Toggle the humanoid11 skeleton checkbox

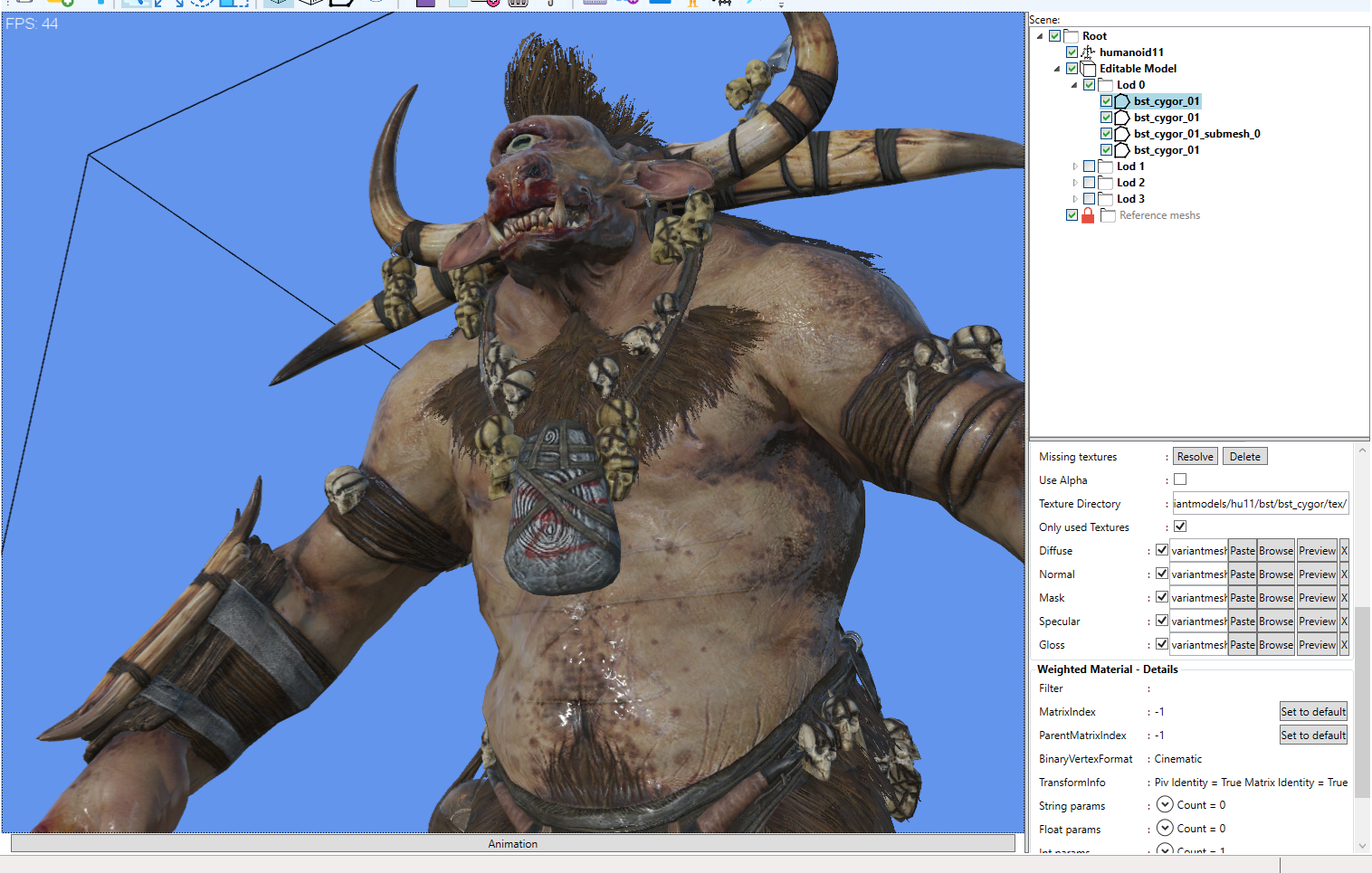click(1072, 52)
